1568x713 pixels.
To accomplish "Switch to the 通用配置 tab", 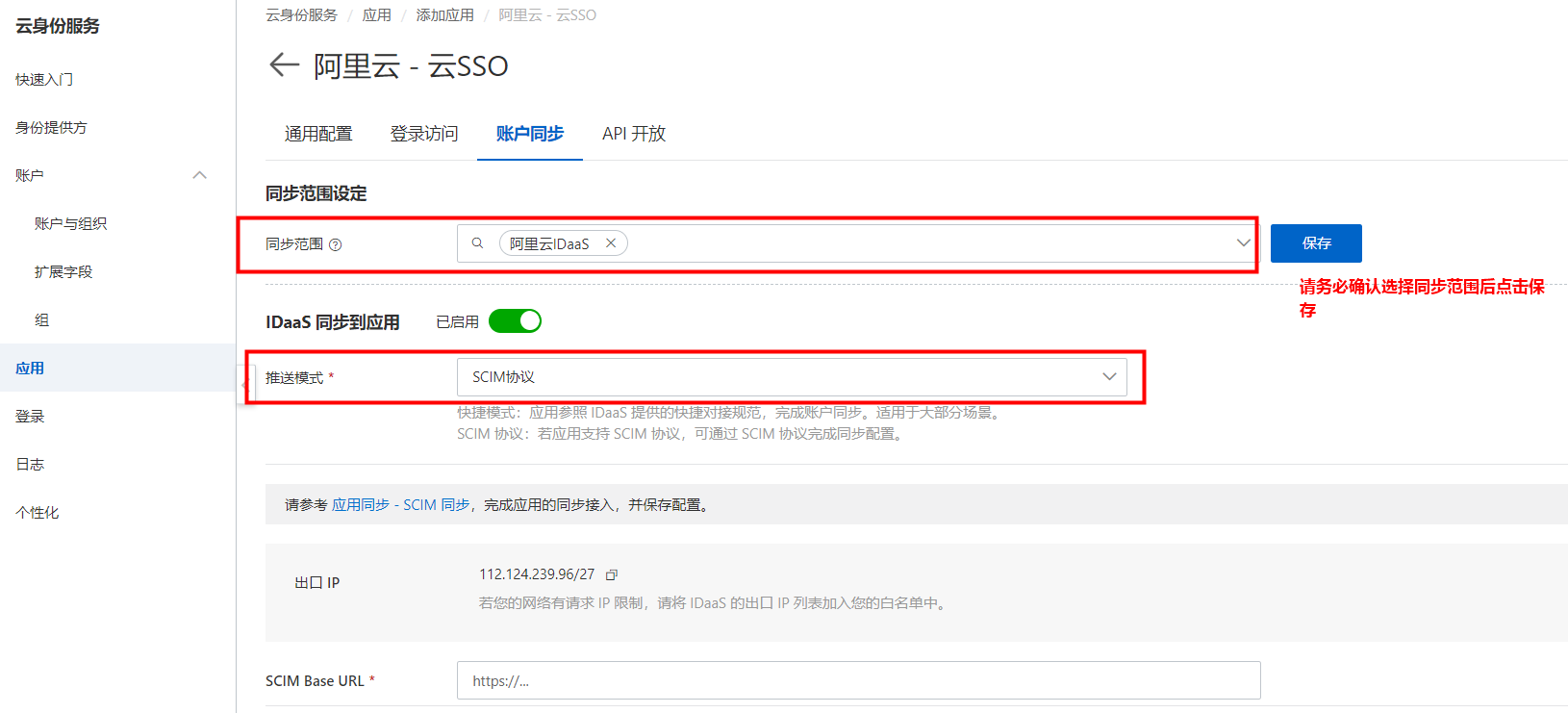I will point(318,134).
